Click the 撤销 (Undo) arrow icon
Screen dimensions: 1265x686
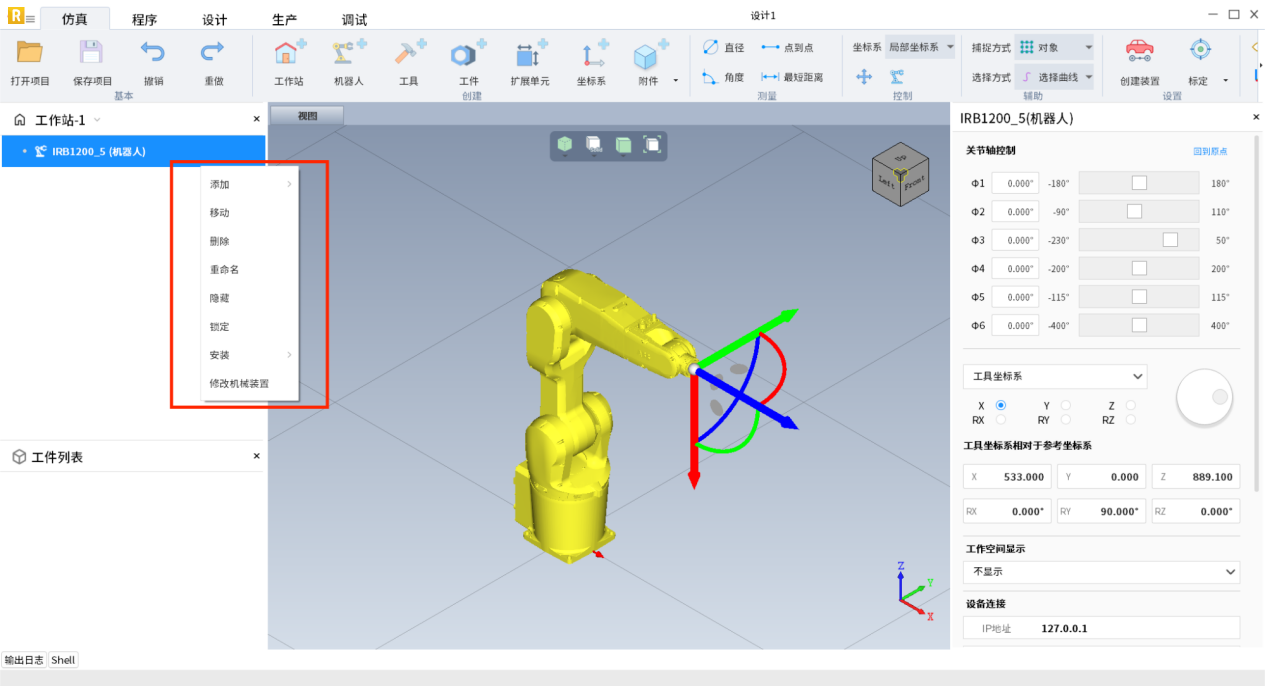coord(153,54)
